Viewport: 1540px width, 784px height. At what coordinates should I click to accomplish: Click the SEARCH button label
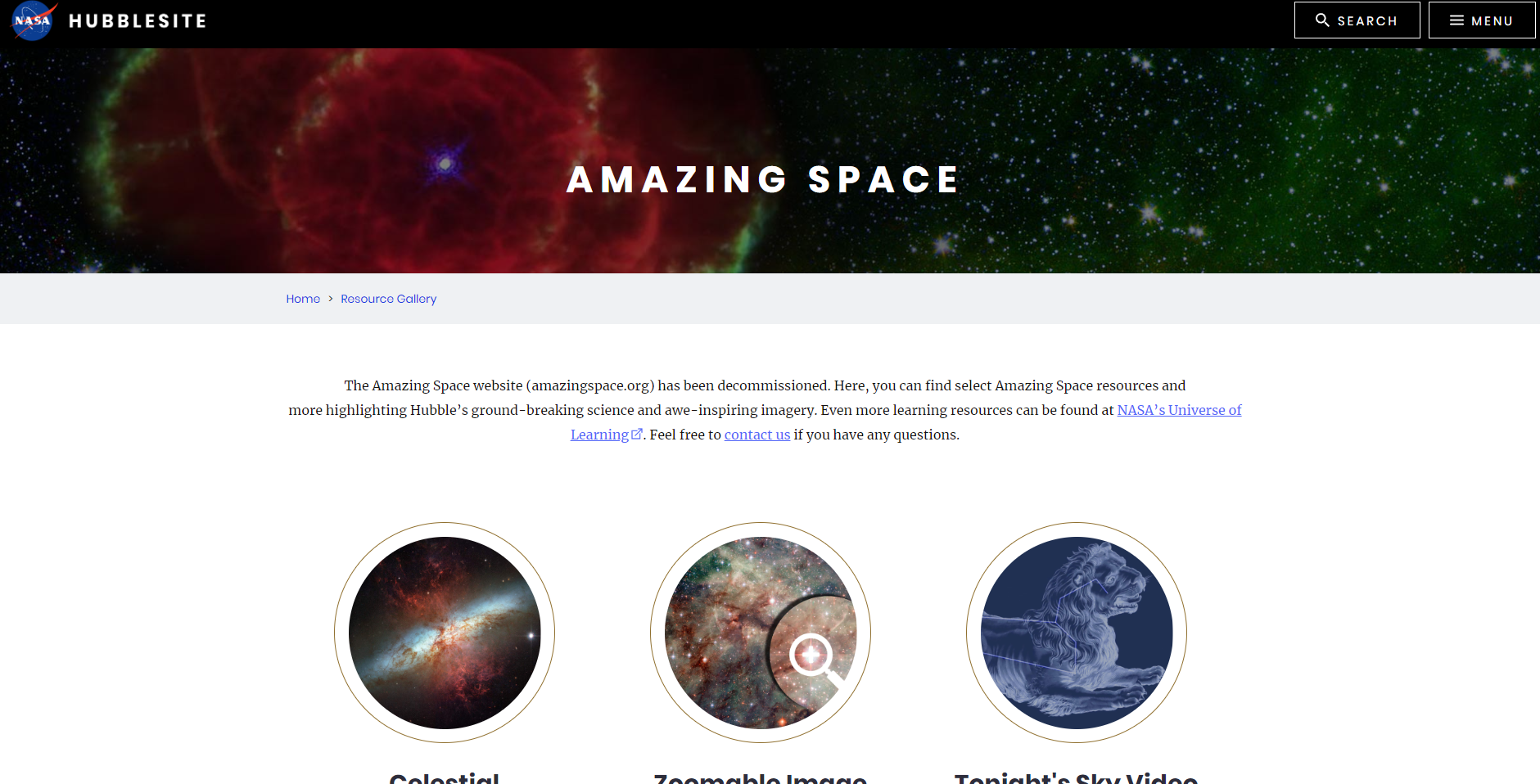click(1367, 21)
